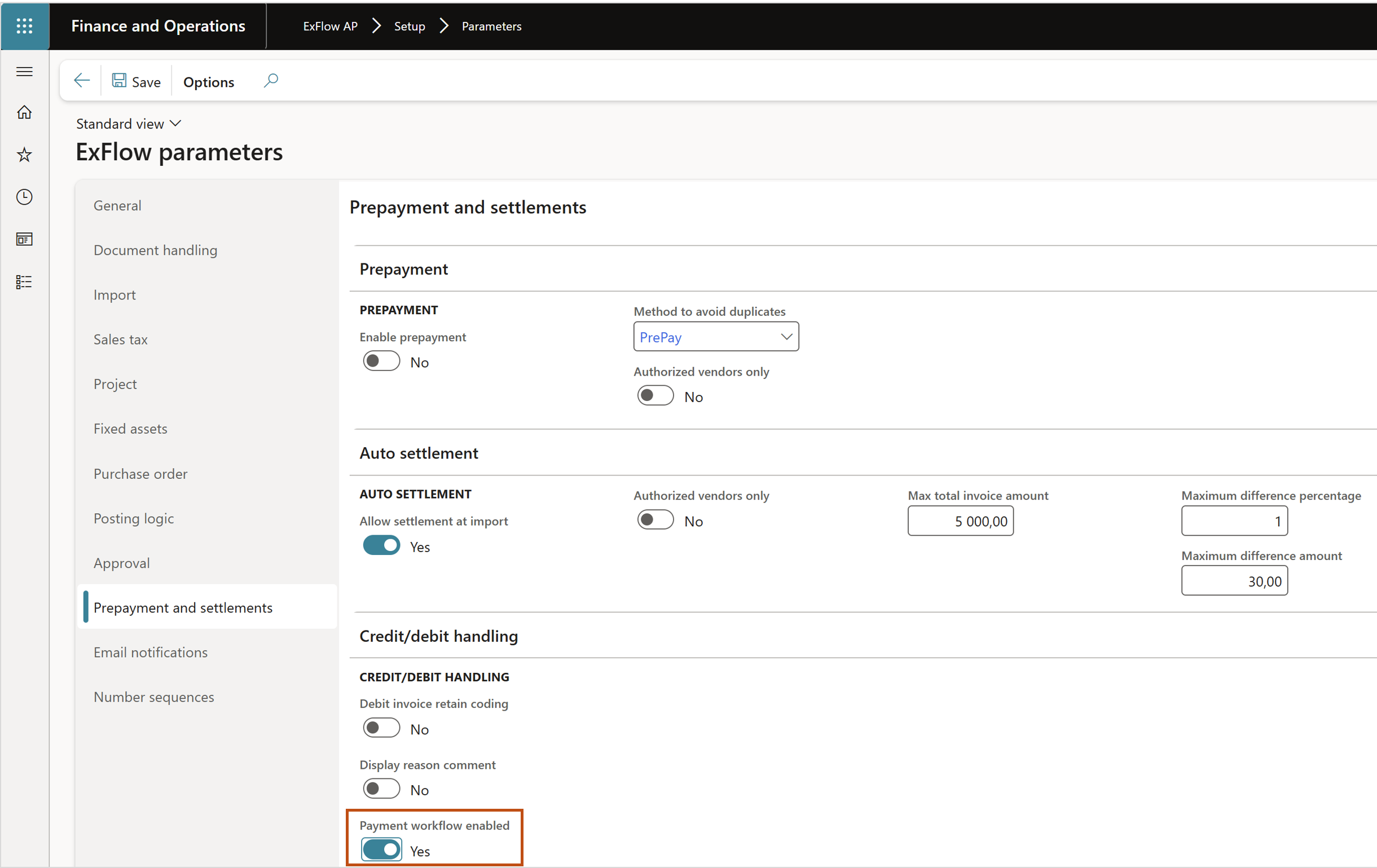
Task: Toggle Auto settlement Authorized vendors only switch
Action: click(x=655, y=521)
